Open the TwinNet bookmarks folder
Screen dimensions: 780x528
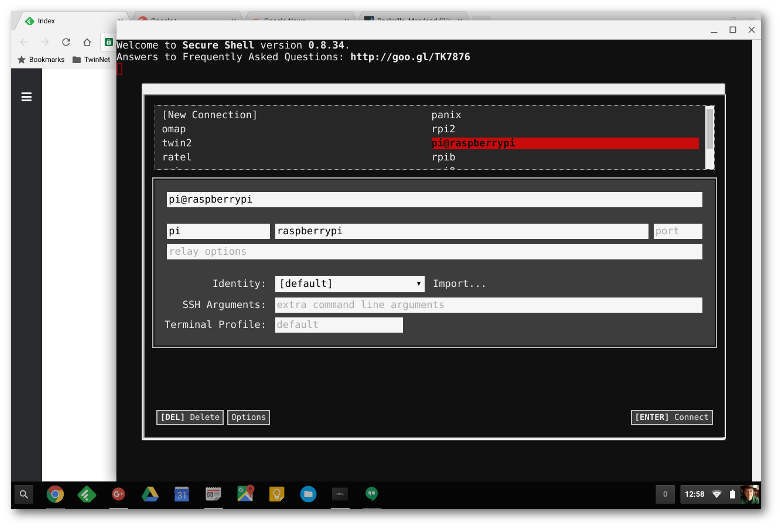click(x=91, y=60)
